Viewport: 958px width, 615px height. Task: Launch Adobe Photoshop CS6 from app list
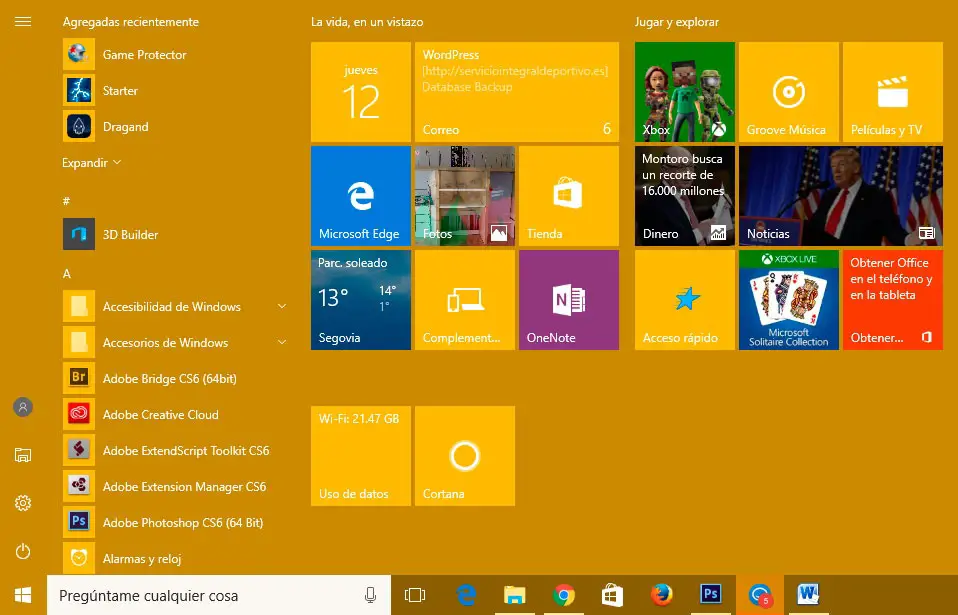click(x=182, y=523)
